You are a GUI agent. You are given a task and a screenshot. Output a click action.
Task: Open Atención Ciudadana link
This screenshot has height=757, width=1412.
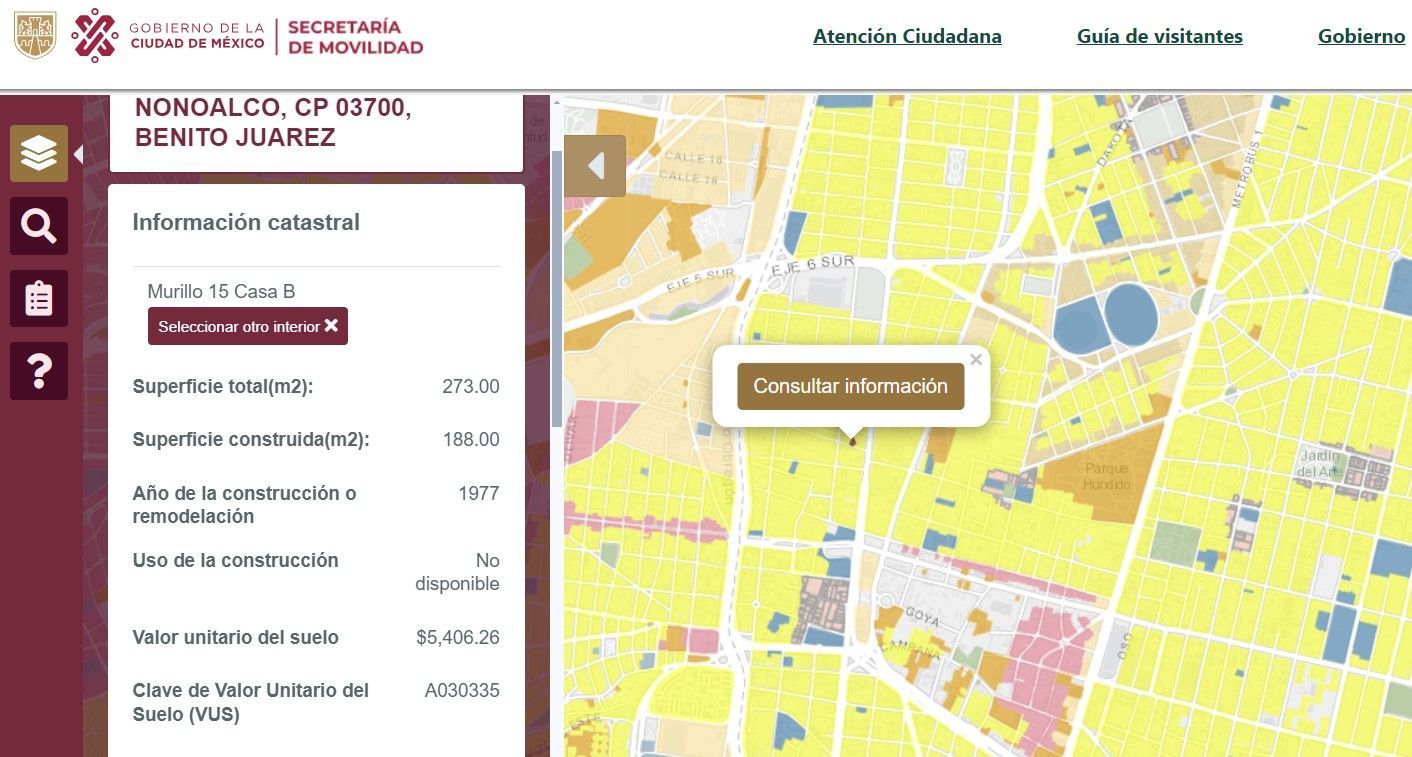(x=907, y=37)
